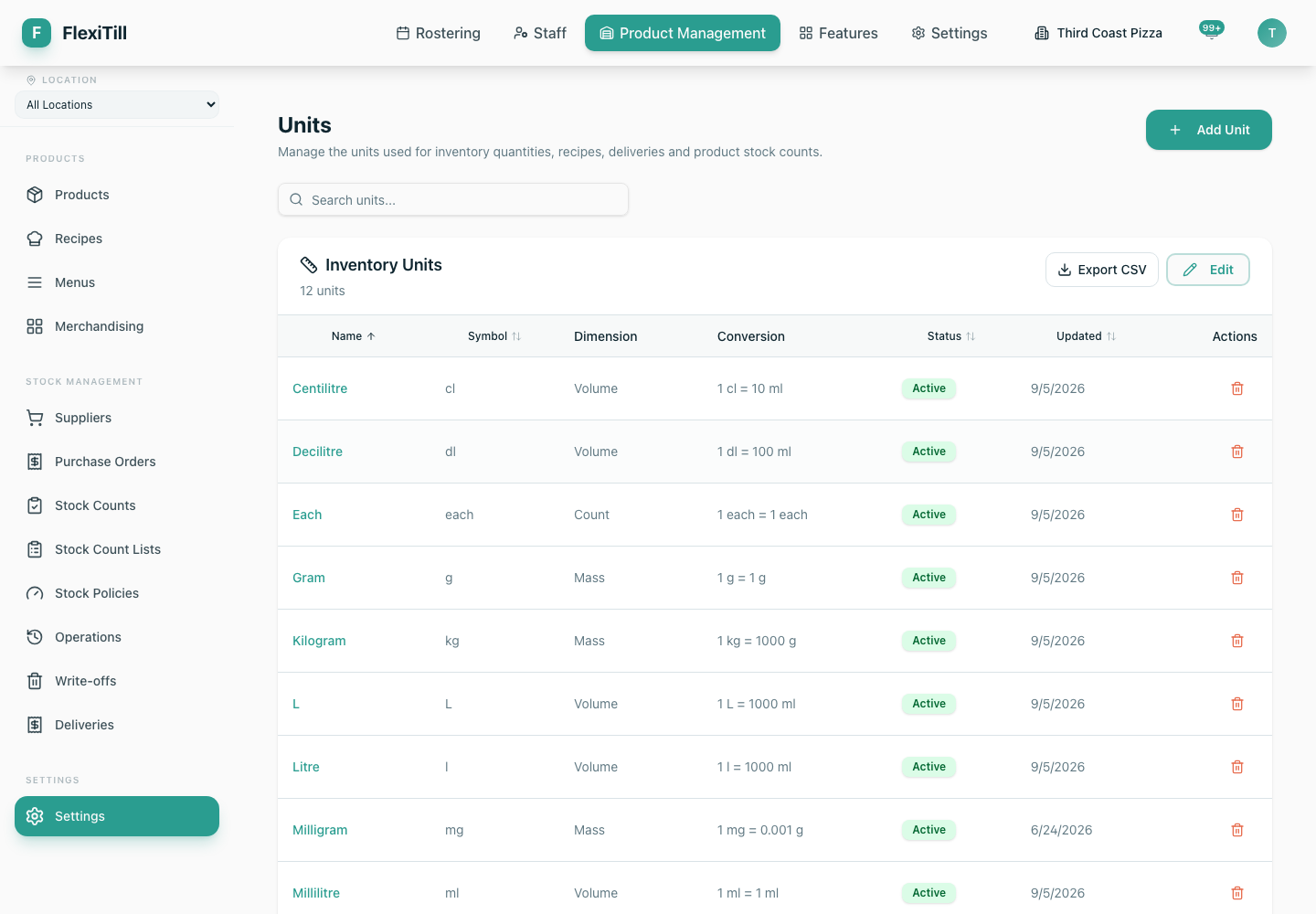Open the Features tab
Image resolution: width=1316 pixels, height=914 pixels.
click(x=838, y=33)
